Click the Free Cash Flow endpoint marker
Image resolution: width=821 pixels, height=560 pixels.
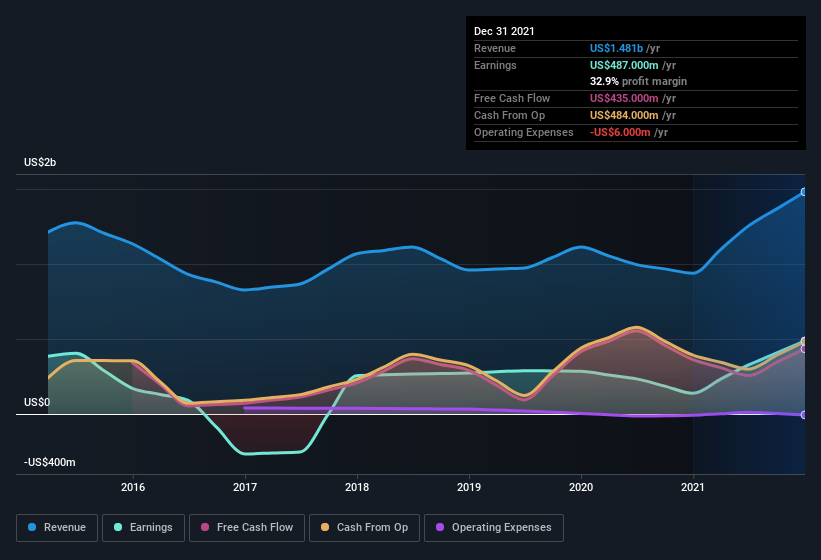pyautogui.click(x=804, y=349)
